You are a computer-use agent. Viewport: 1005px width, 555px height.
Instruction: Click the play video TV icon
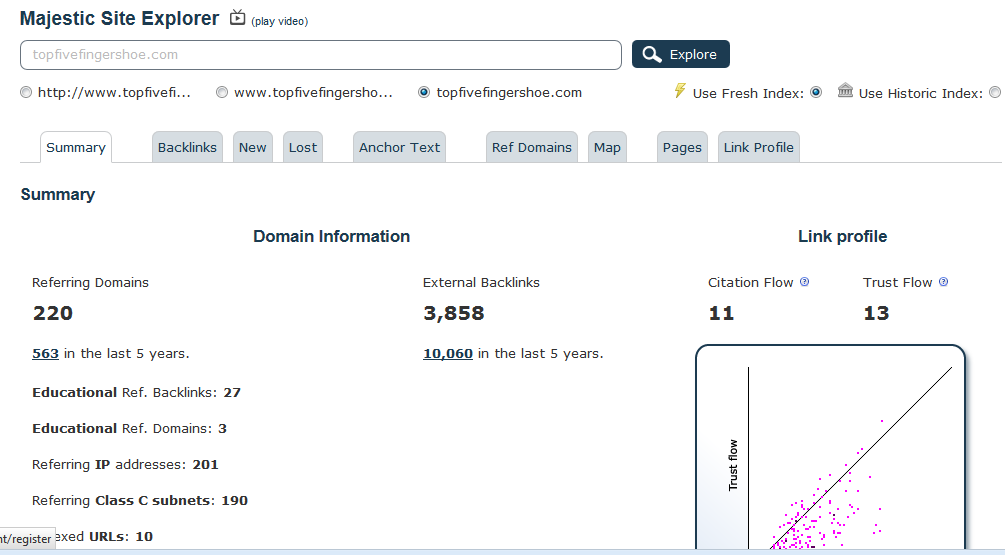point(238,17)
